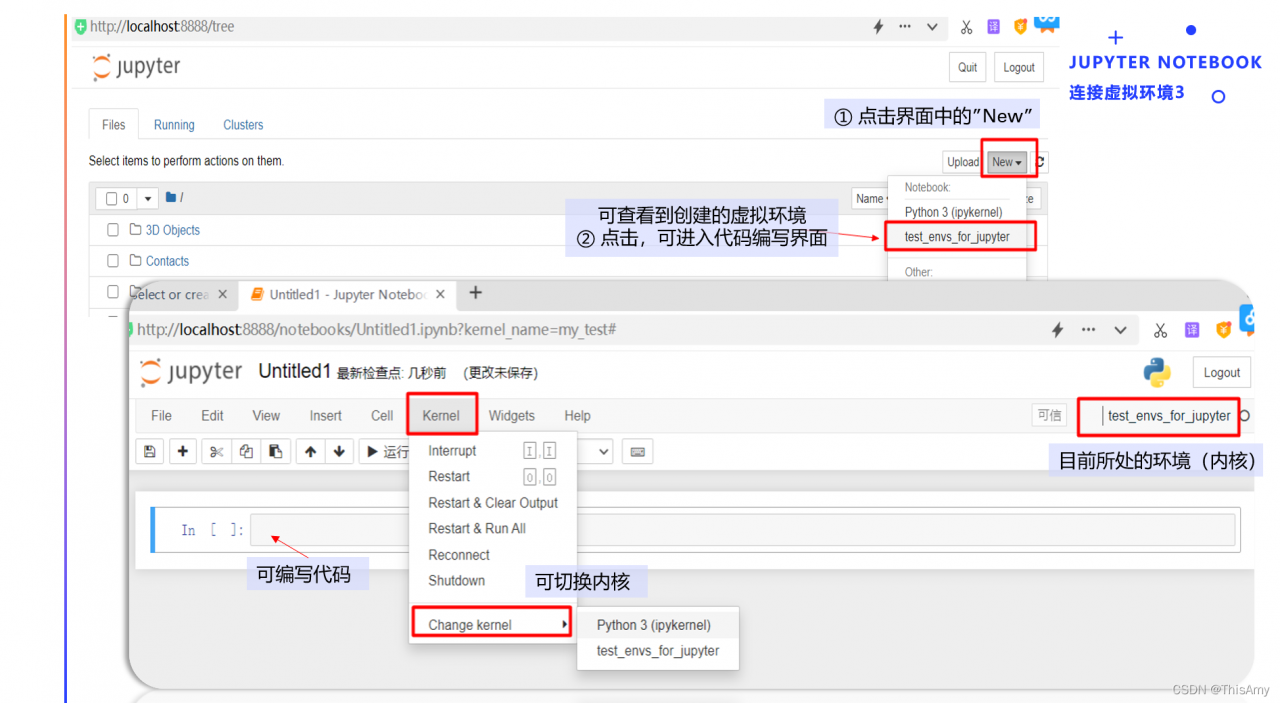The height and width of the screenshot is (703, 1280).
Task: Click the purple translate extension icon on the tree page
Action: [x=993, y=27]
